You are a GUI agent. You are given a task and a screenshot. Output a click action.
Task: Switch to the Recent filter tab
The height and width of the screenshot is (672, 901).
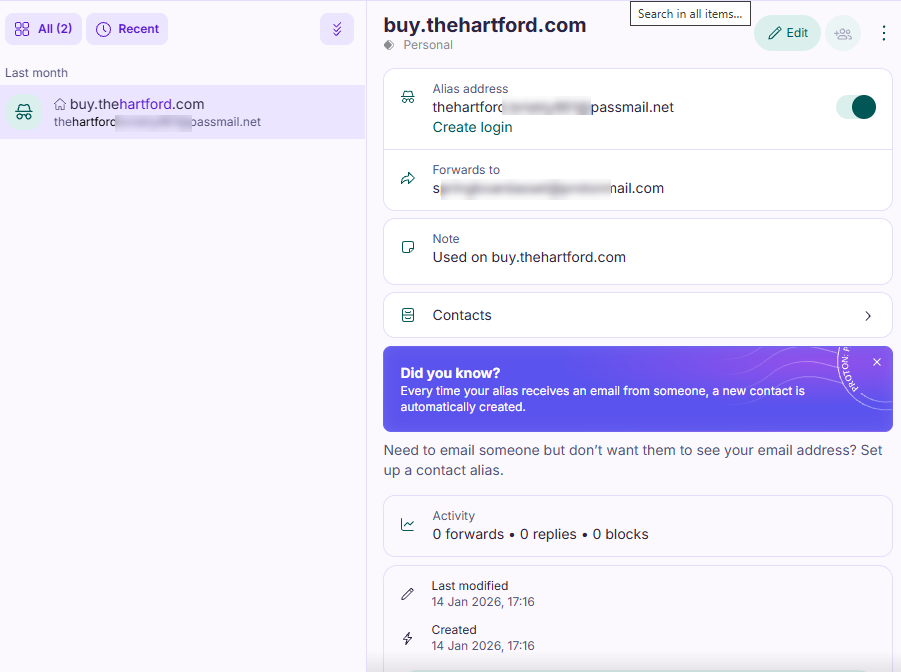[127, 29]
